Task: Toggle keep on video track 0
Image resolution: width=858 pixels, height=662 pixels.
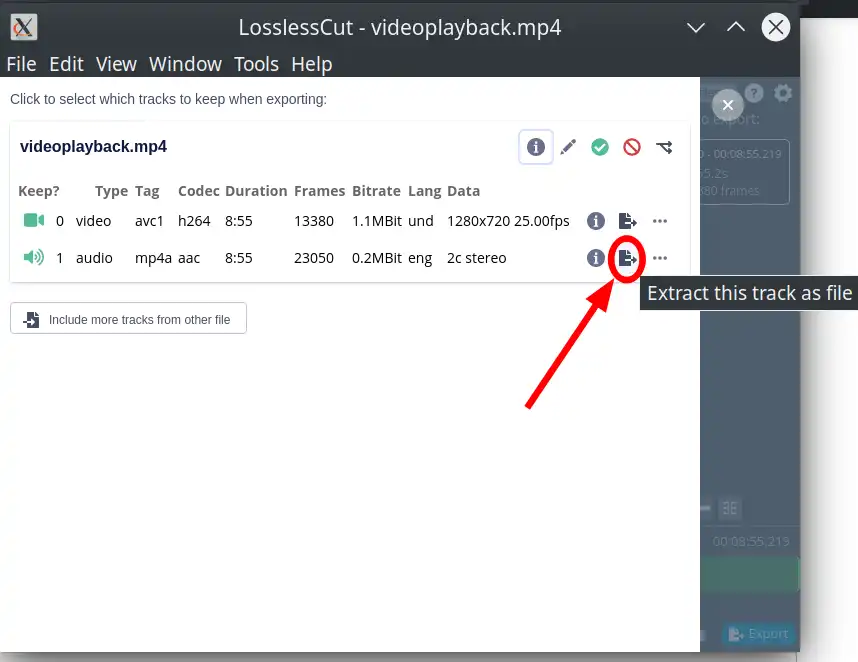Action: click(x=34, y=220)
